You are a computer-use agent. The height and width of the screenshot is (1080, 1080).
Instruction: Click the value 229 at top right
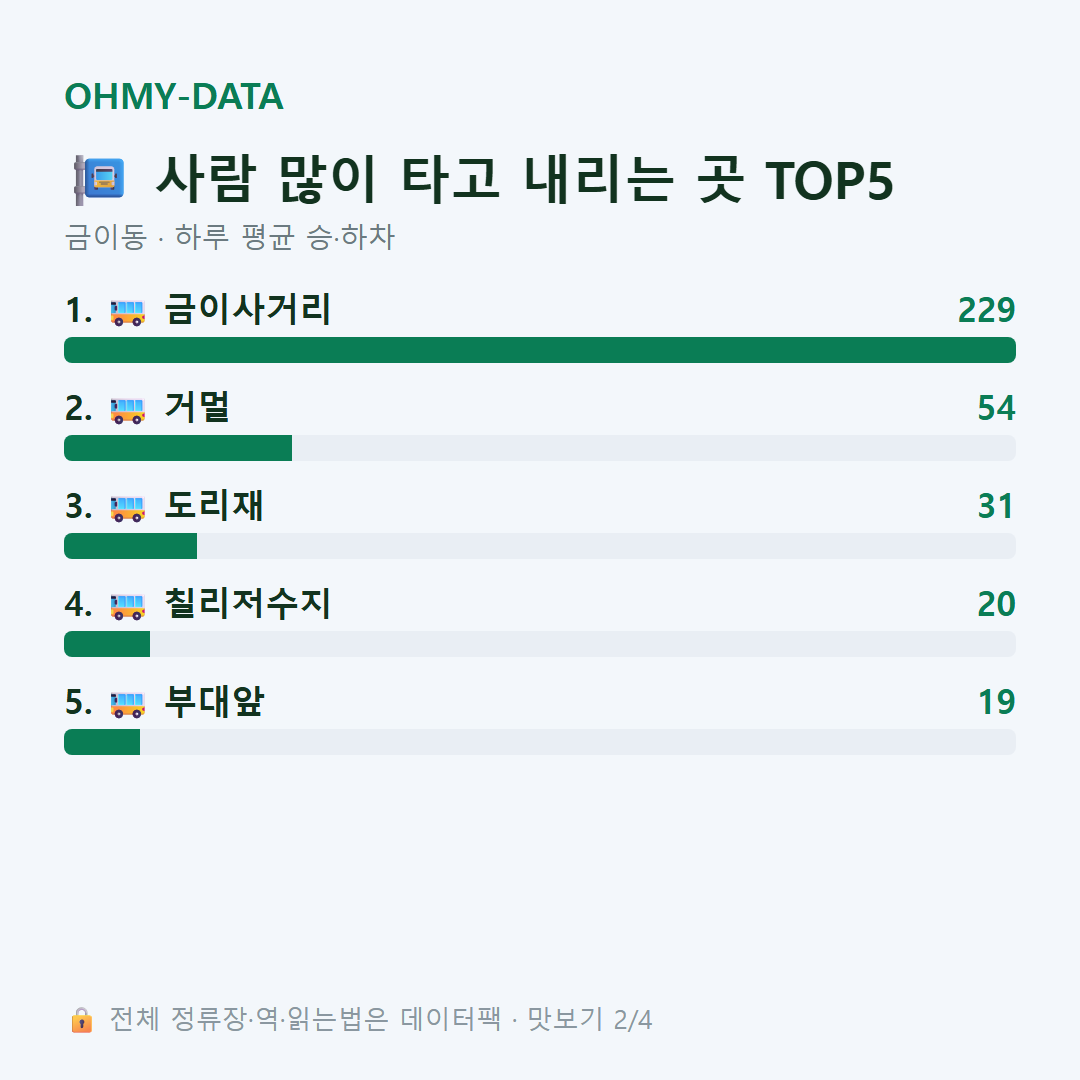(x=986, y=310)
